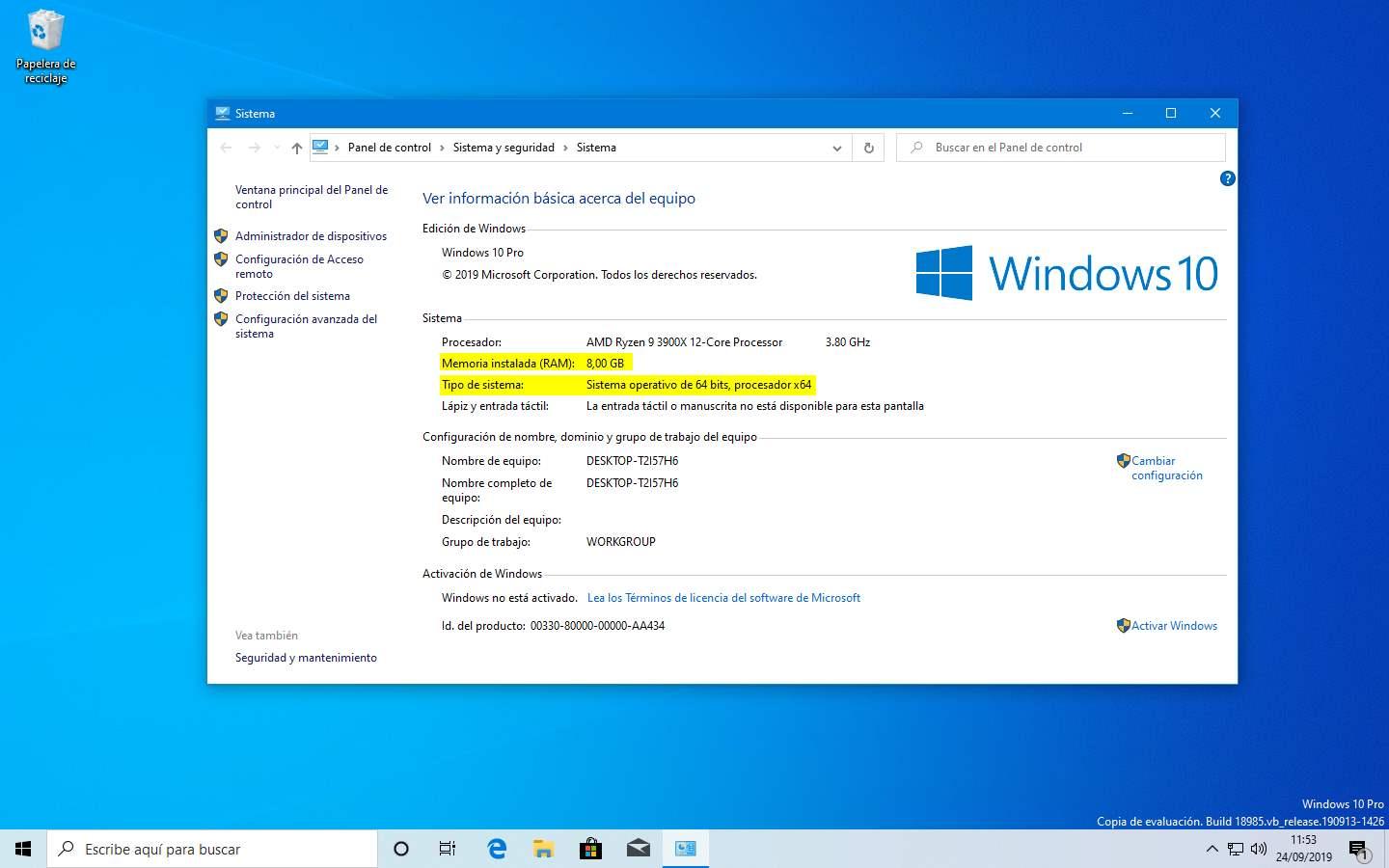Click Buscar en el Panel de control field
This screenshot has width=1389, height=868.
point(1061,148)
